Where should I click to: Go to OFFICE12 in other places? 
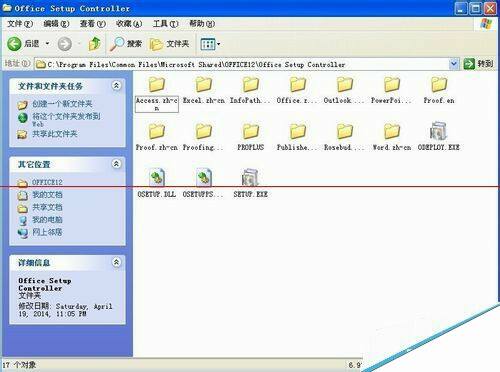click(47, 182)
